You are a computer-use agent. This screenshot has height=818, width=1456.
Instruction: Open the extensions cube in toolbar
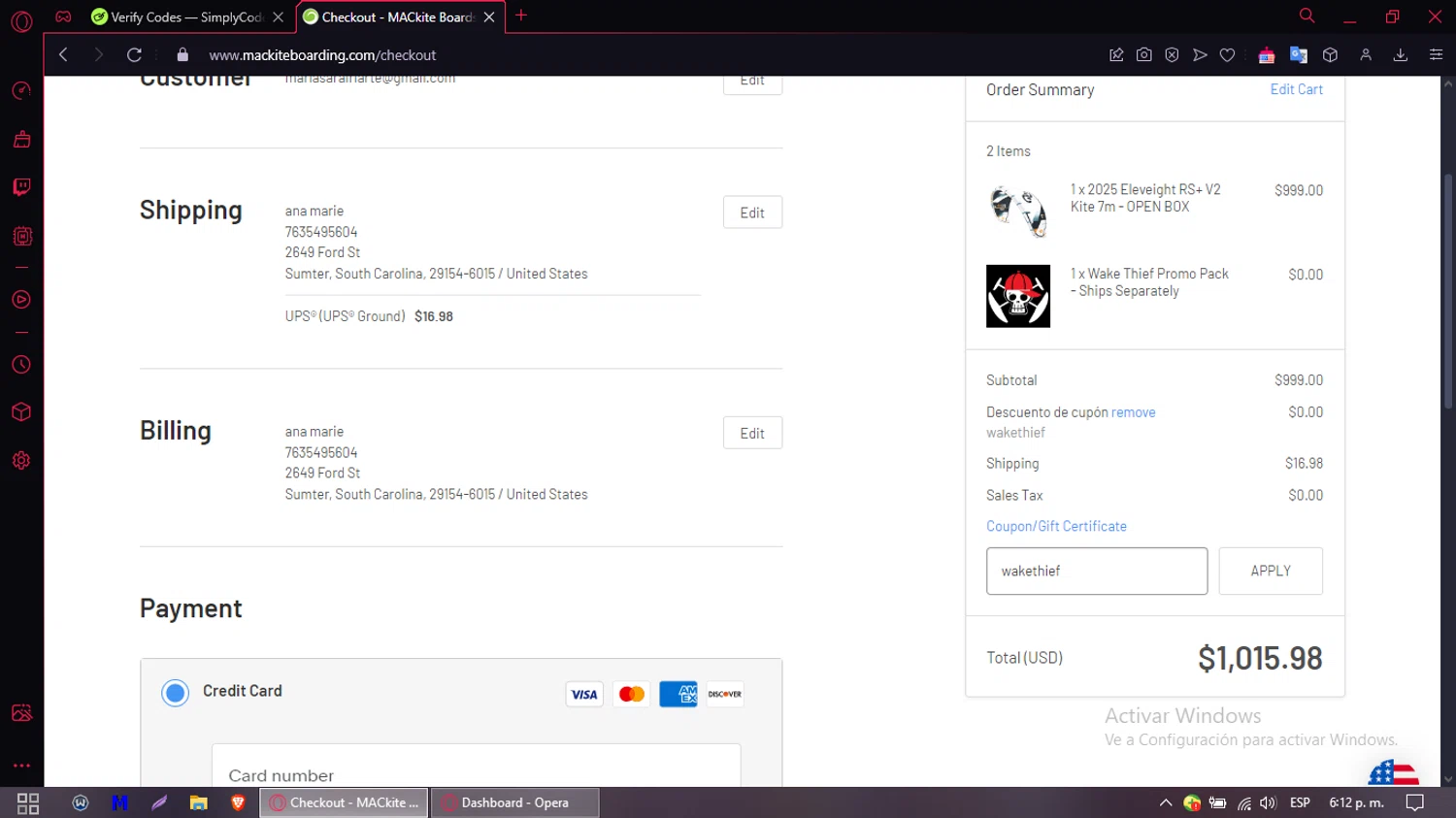(1331, 55)
